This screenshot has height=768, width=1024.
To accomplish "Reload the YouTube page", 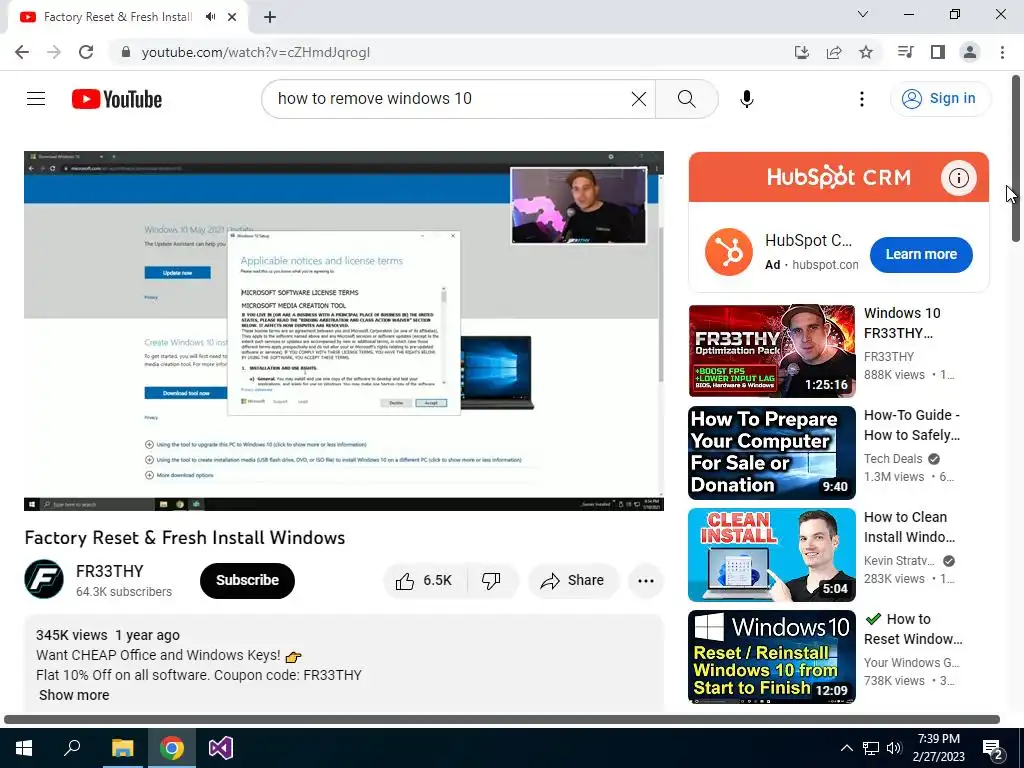I will point(86,52).
